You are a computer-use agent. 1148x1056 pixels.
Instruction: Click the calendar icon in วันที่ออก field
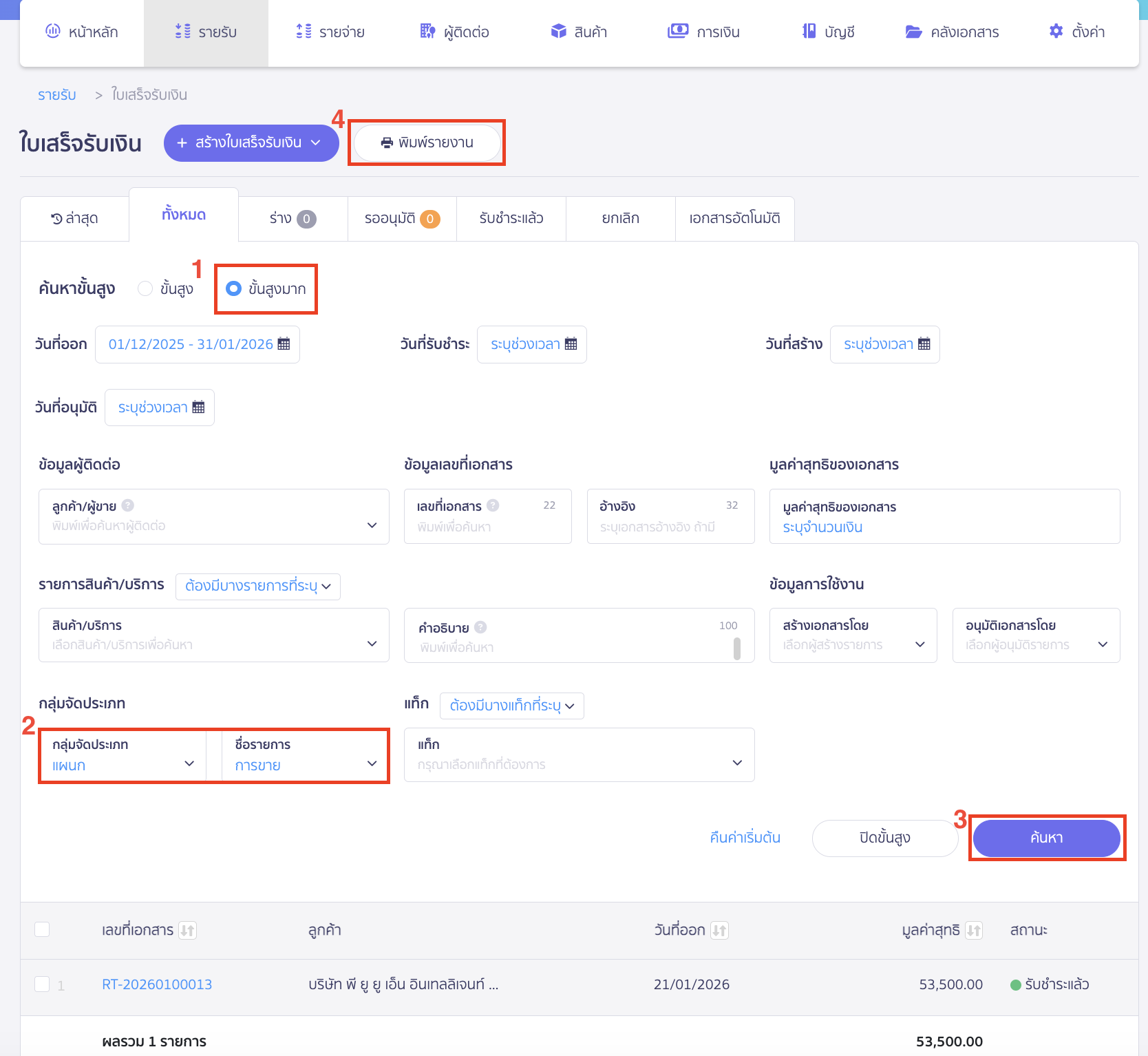tap(284, 344)
